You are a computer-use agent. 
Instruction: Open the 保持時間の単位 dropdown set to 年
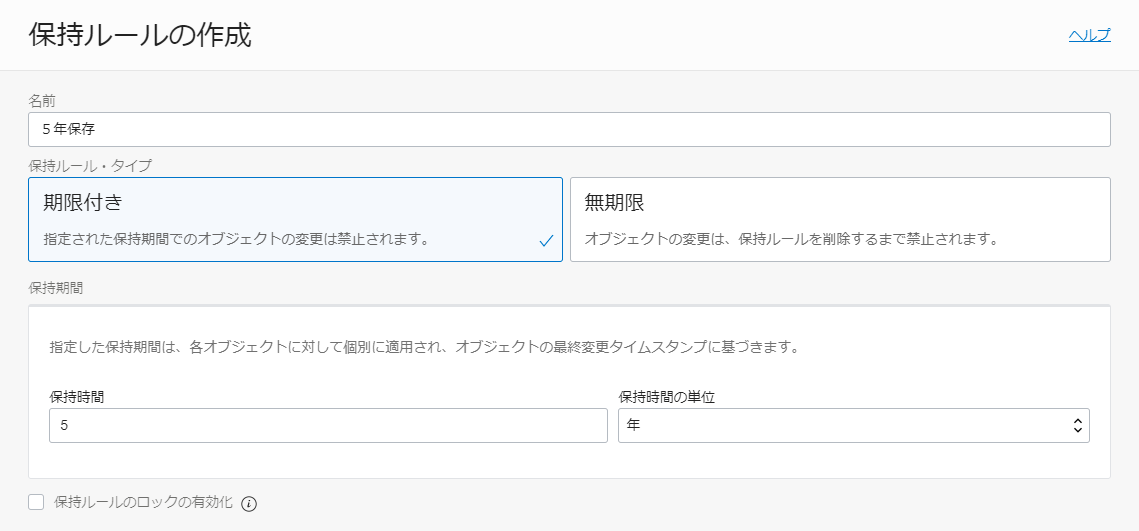[854, 425]
